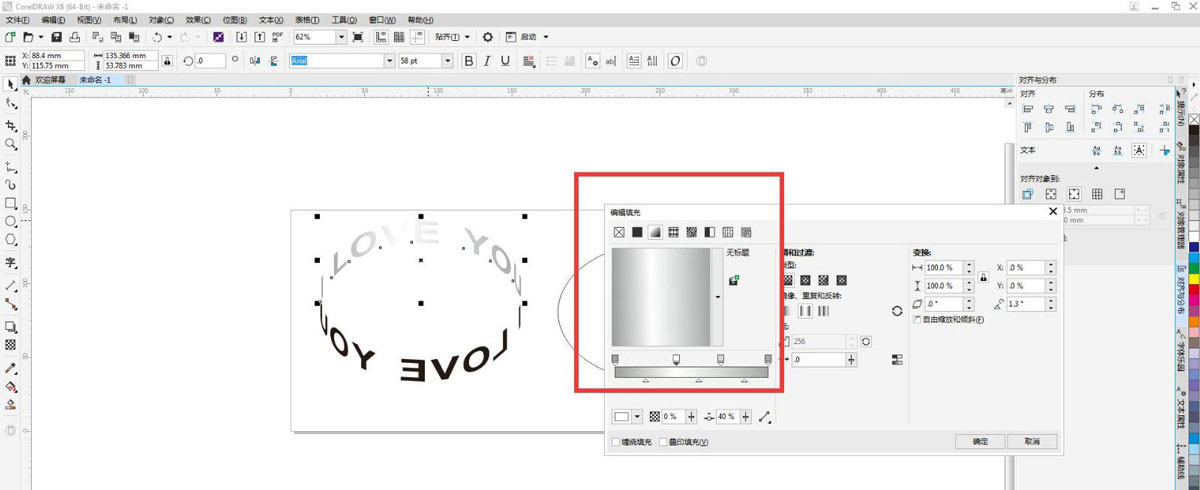Click the 取消 button

click(x=1031, y=441)
